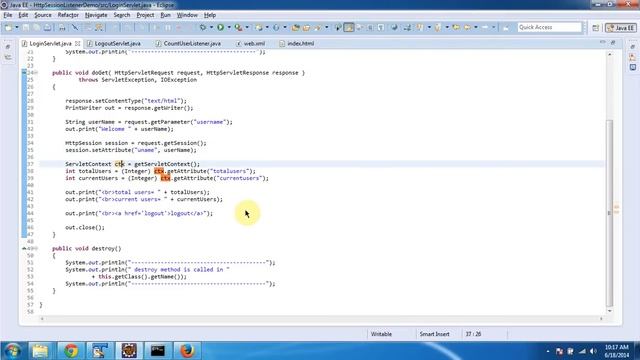Viewport: 640px width, 360px height.
Task: Click the vertical scrollbar thumb of the editor
Action: [610, 212]
